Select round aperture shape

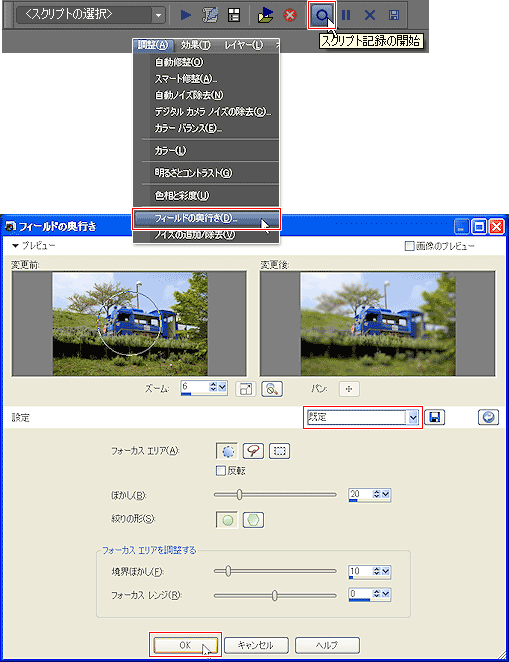tap(227, 520)
